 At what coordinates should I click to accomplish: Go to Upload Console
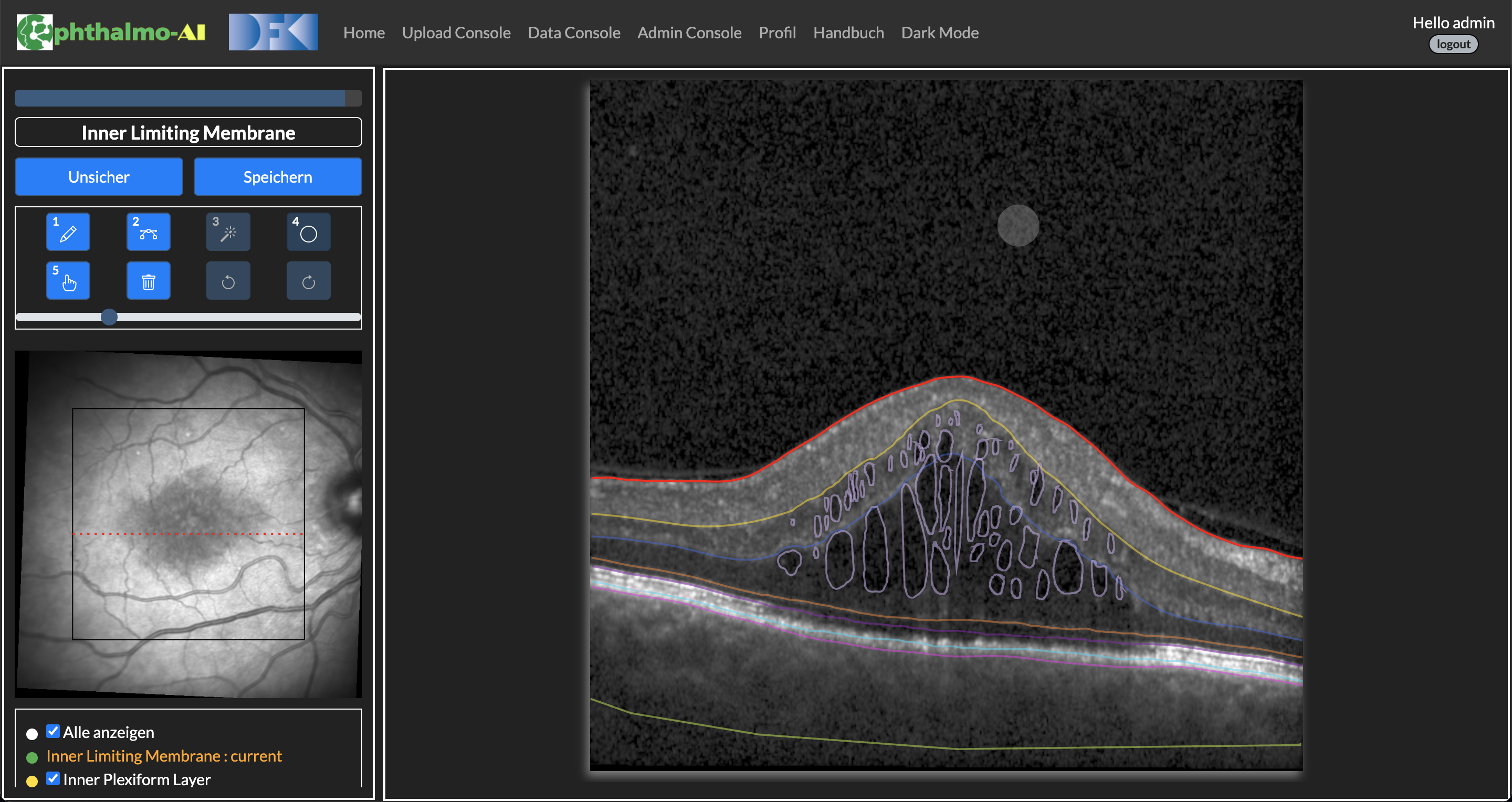pyautogui.click(x=456, y=32)
